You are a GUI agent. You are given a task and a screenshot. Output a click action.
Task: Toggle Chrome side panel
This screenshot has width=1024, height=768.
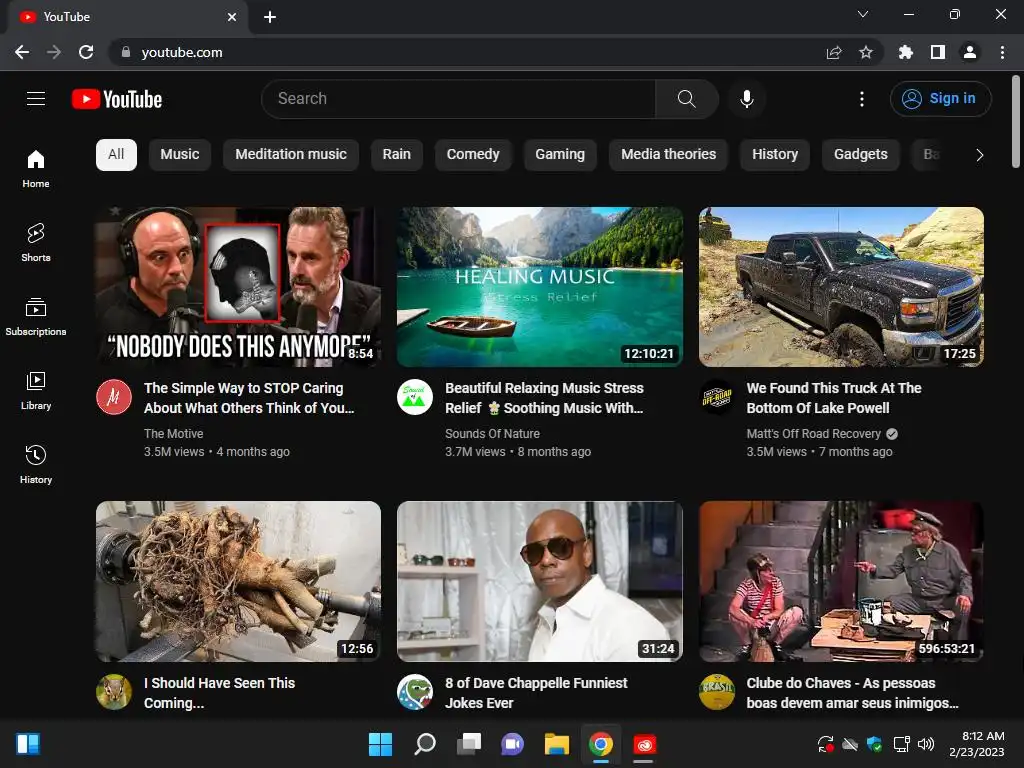(x=938, y=52)
